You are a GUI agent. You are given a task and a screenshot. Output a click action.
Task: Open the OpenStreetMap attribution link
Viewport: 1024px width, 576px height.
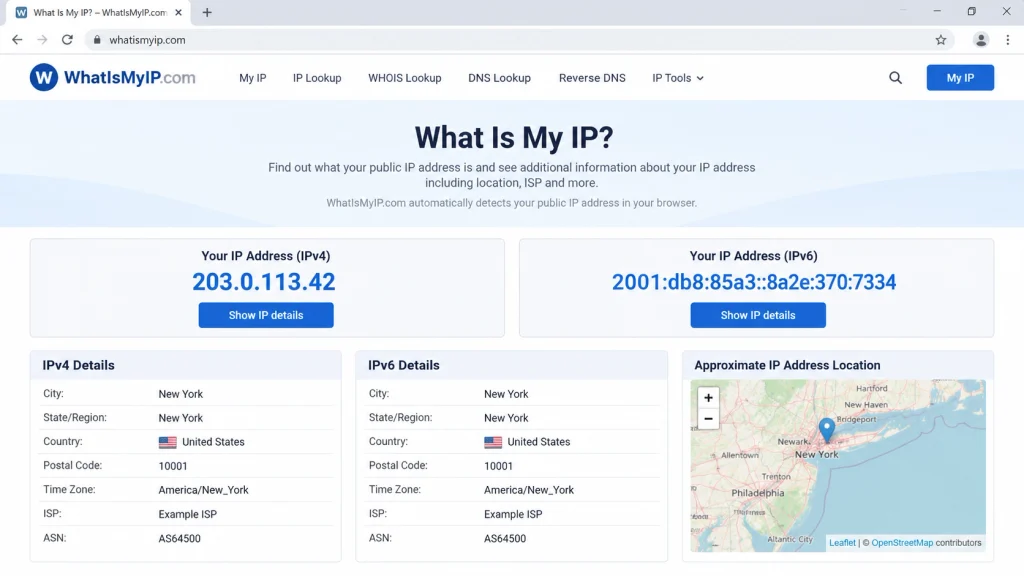tap(902, 543)
